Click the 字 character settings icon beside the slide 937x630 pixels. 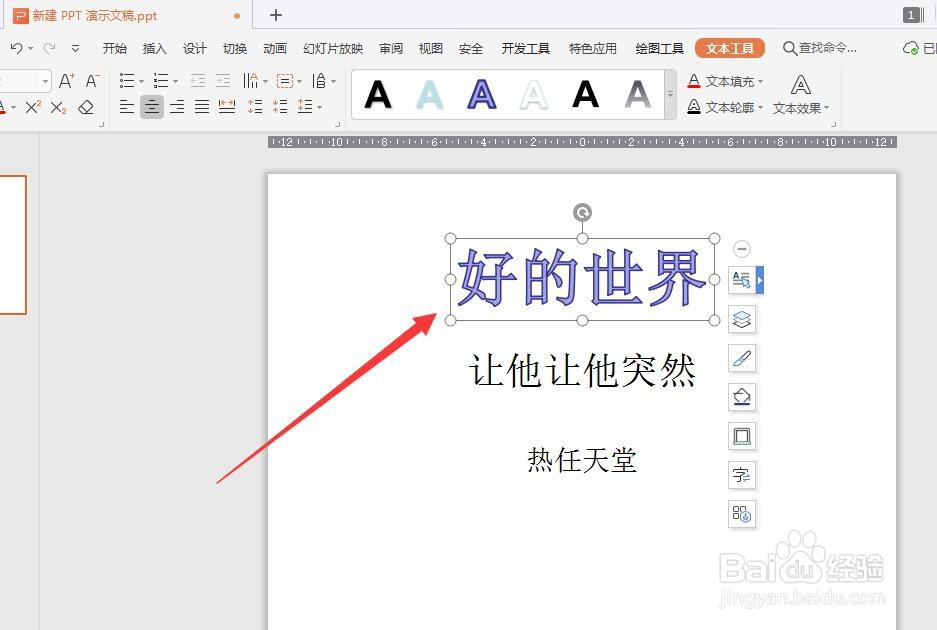point(741,474)
